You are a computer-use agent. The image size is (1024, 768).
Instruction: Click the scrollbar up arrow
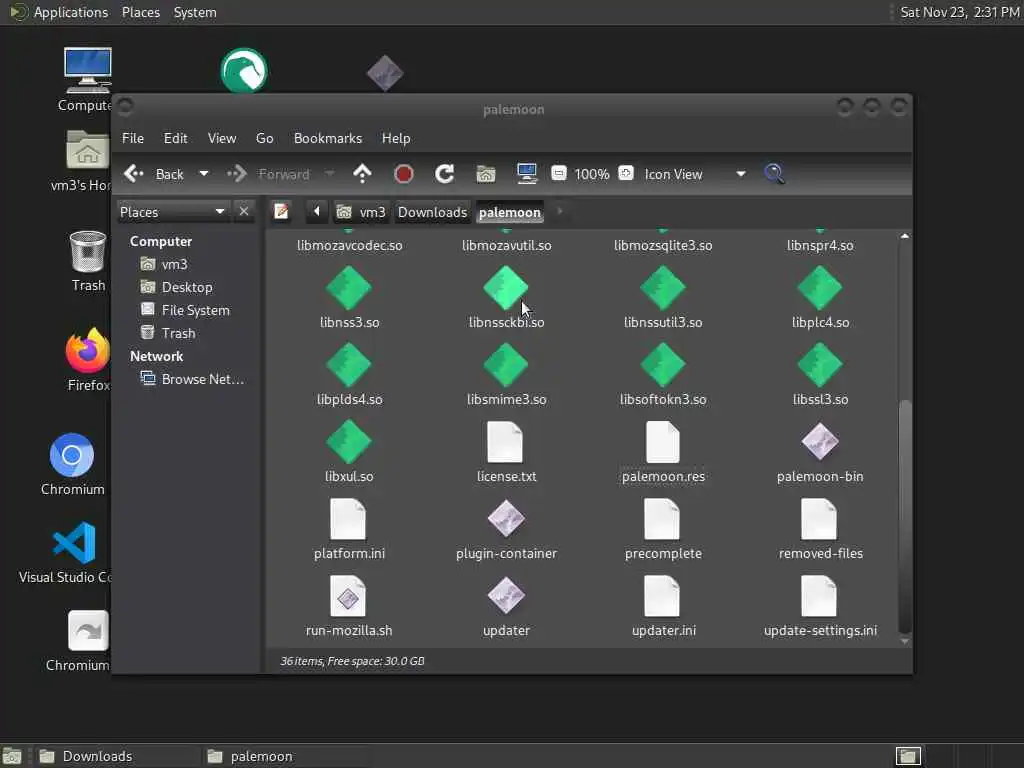pyautogui.click(x=904, y=236)
